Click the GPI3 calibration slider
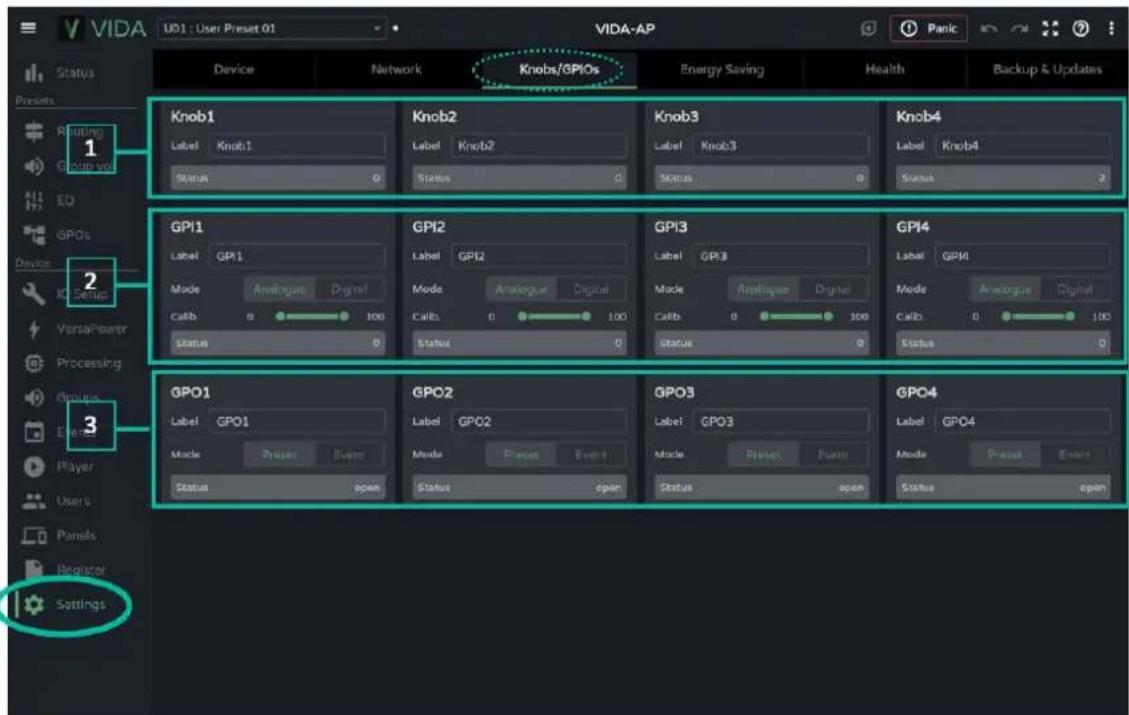Image resolution: width=1129 pixels, height=715 pixels. [796, 317]
